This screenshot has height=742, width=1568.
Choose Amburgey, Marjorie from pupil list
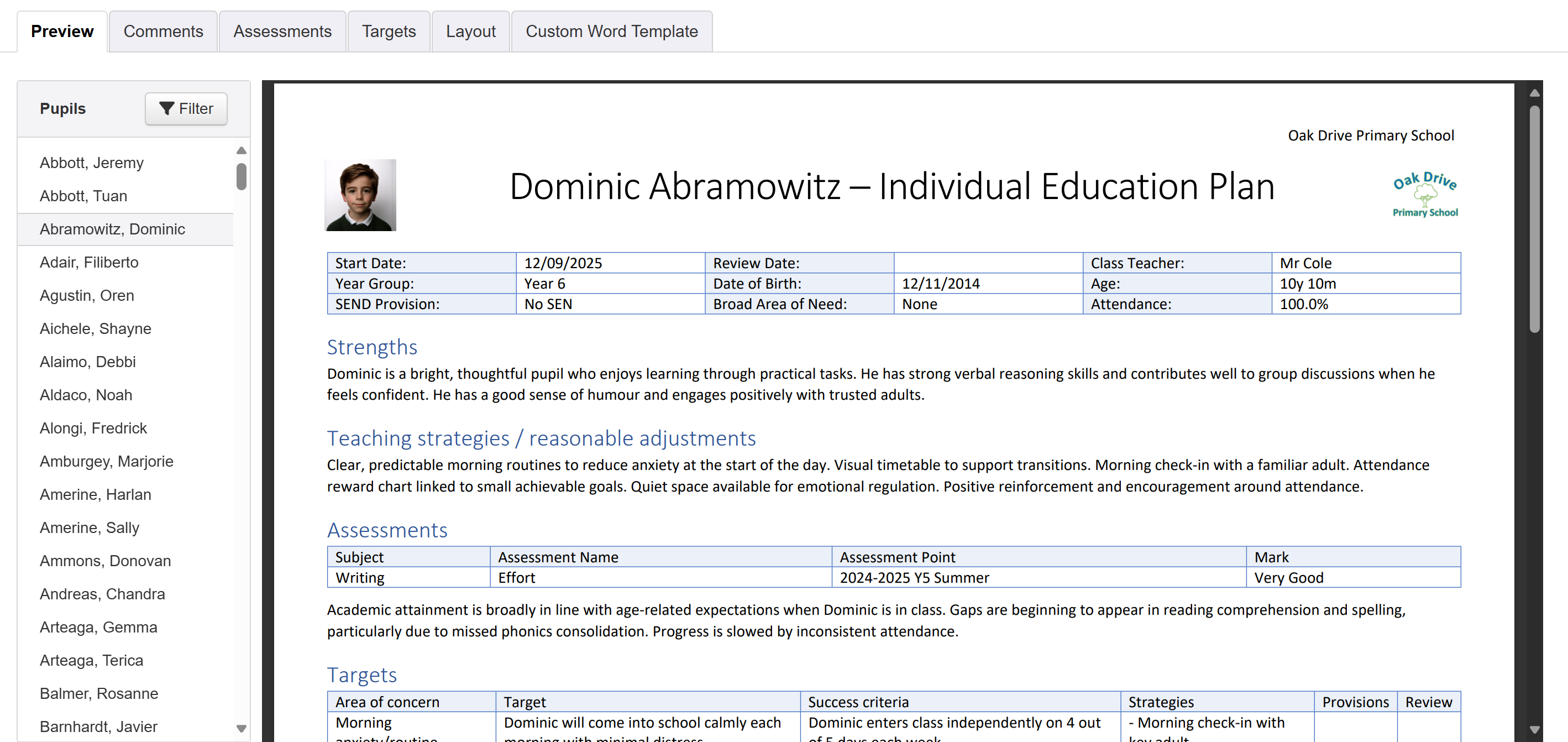(x=107, y=461)
